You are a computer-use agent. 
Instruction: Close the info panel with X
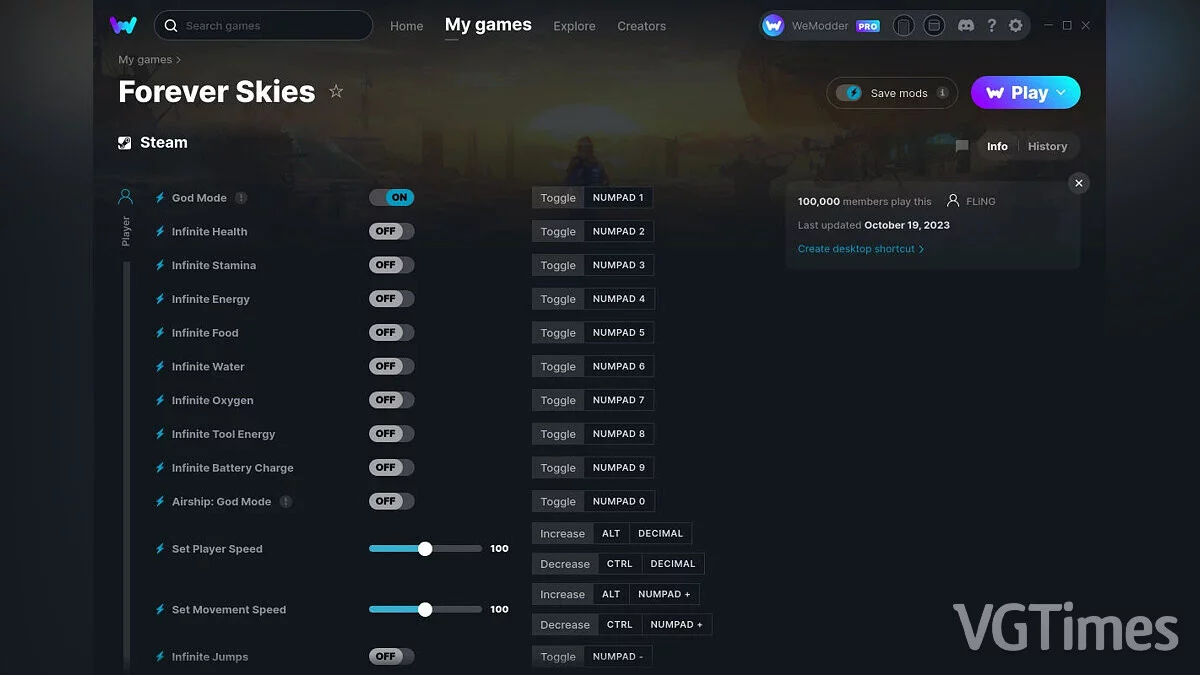(1078, 183)
